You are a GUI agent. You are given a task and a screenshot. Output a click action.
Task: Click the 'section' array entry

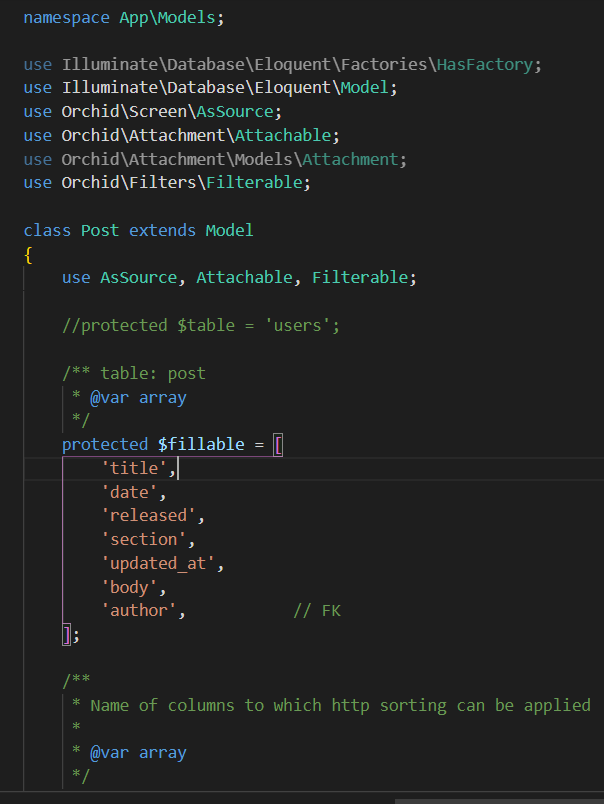(x=148, y=539)
